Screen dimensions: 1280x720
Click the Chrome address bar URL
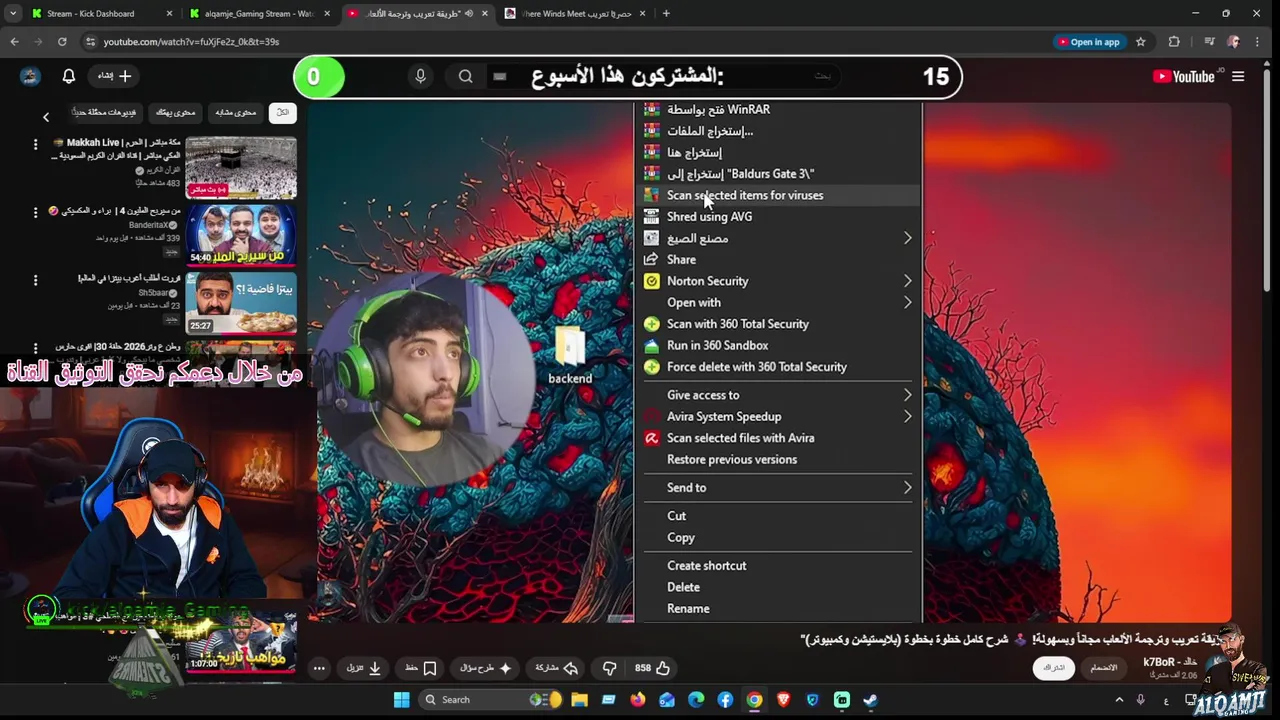coord(191,42)
